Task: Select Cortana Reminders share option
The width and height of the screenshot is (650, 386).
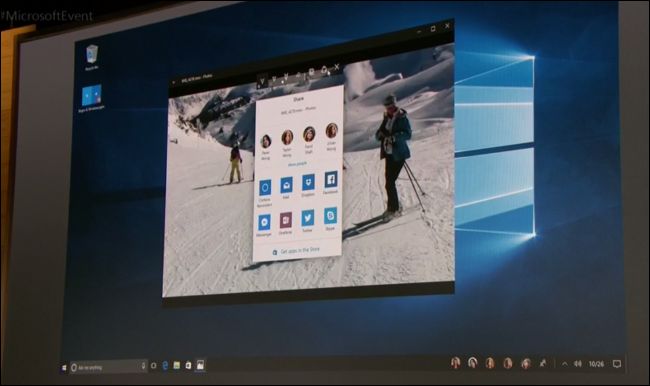Action: coord(265,187)
